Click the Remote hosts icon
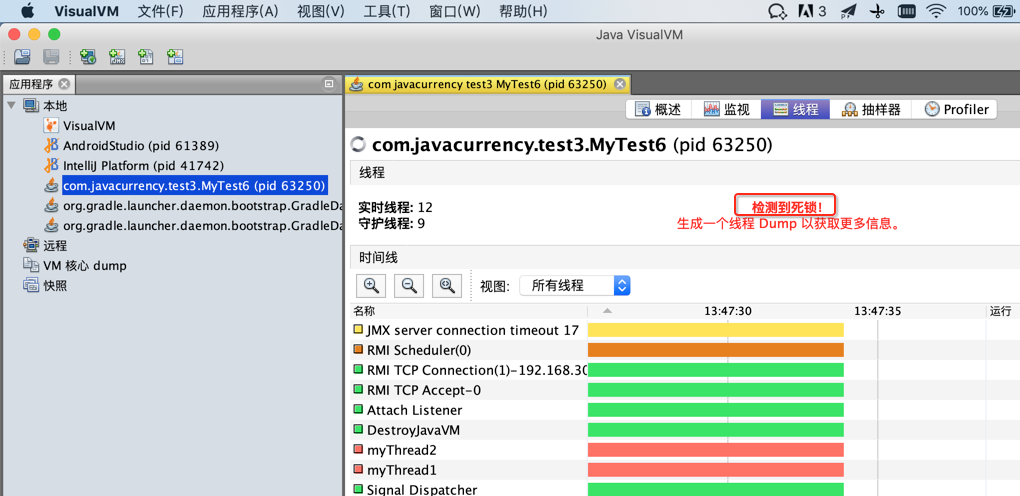 31,245
